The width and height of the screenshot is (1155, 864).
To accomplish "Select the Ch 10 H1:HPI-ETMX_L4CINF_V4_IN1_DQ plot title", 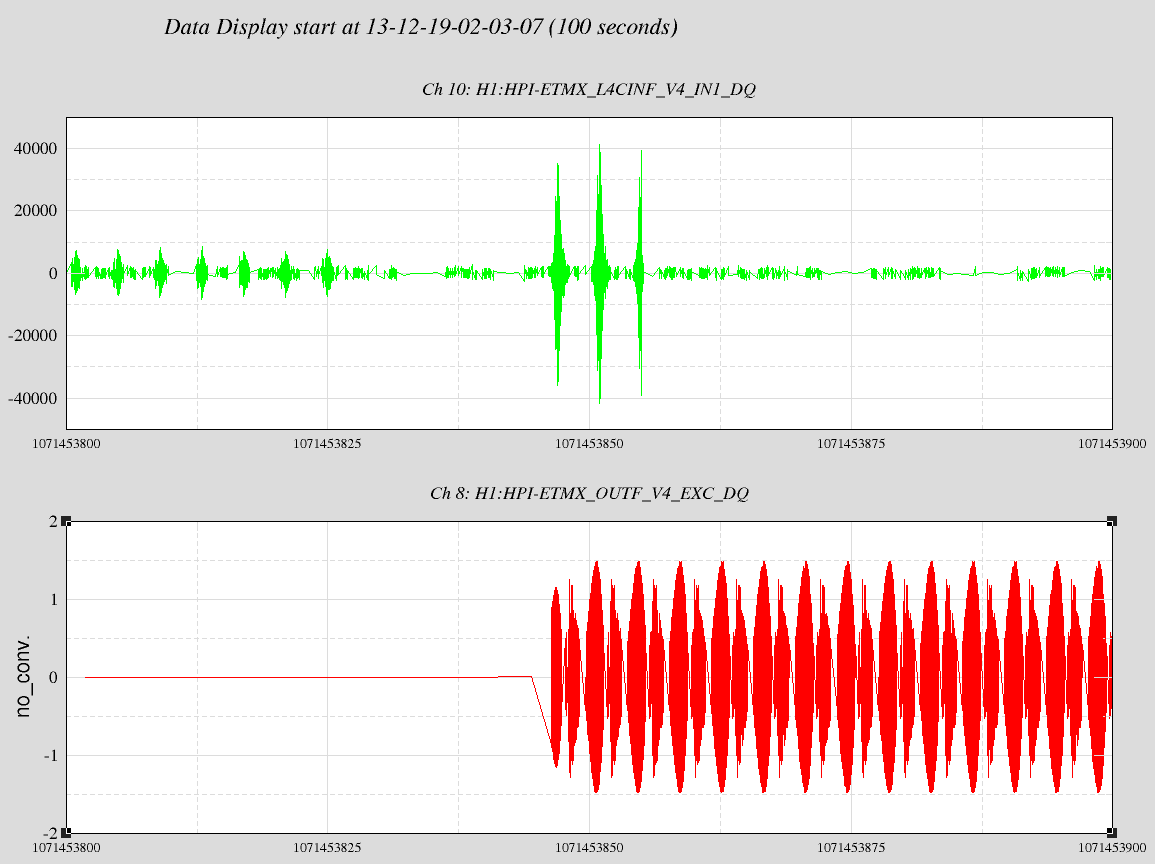I will click(589, 90).
